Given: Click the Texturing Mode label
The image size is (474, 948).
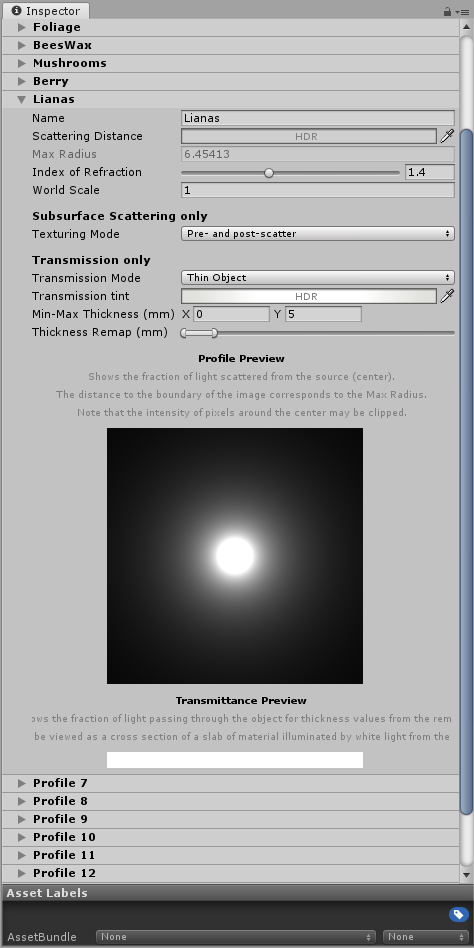Looking at the screenshot, I should click(76, 234).
